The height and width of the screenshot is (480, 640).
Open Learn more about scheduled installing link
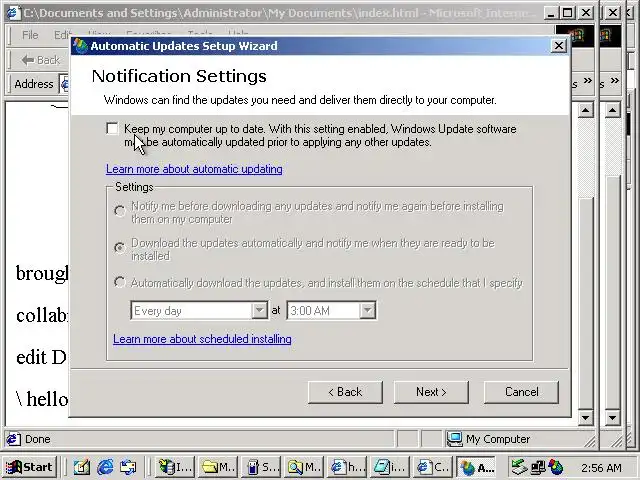[x=202, y=339]
